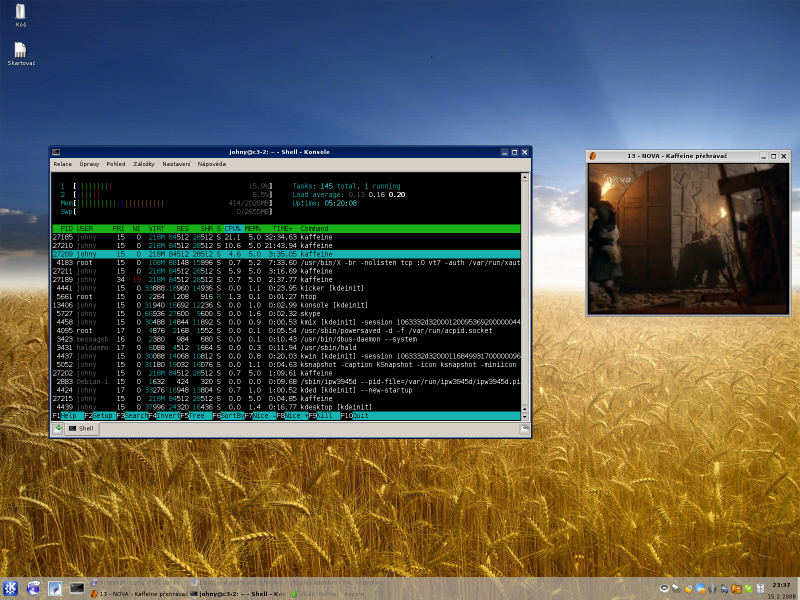Click the new session icon beside Shell tab

click(x=59, y=429)
